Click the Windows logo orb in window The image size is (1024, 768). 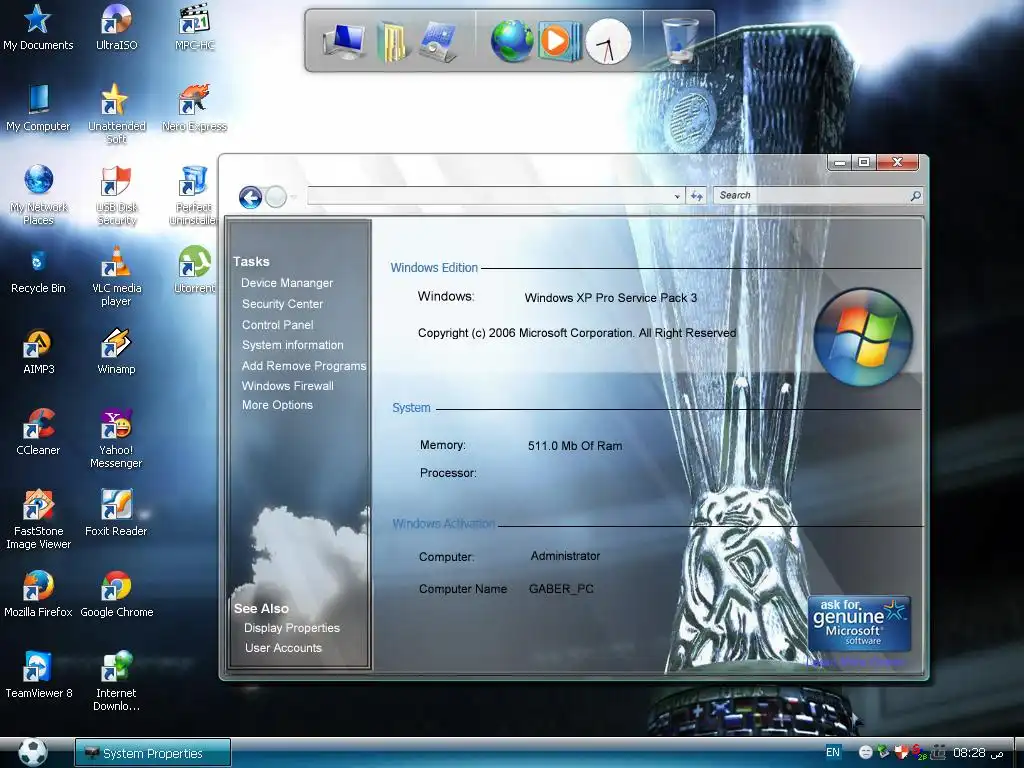click(863, 337)
